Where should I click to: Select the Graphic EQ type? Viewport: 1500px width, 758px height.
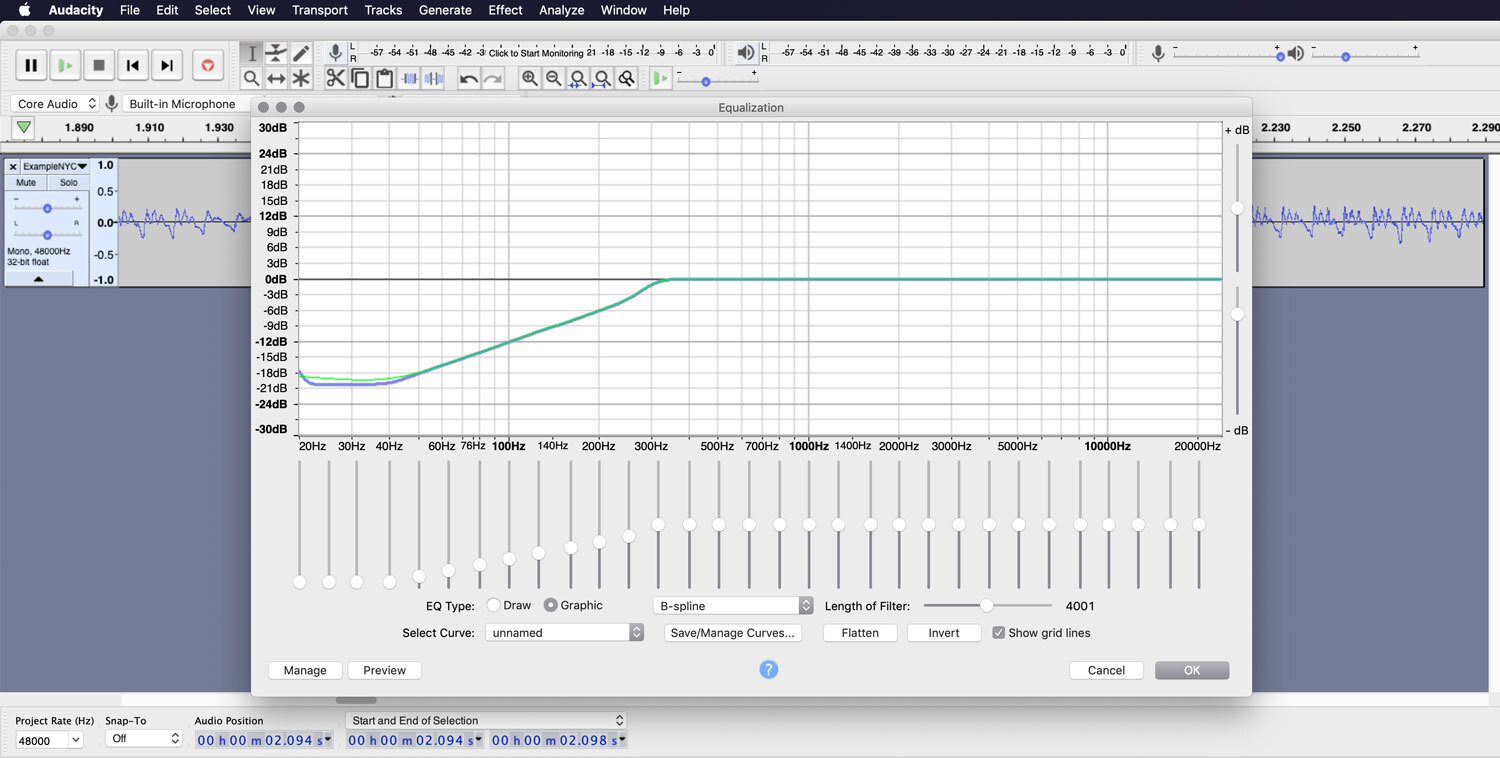(551, 605)
